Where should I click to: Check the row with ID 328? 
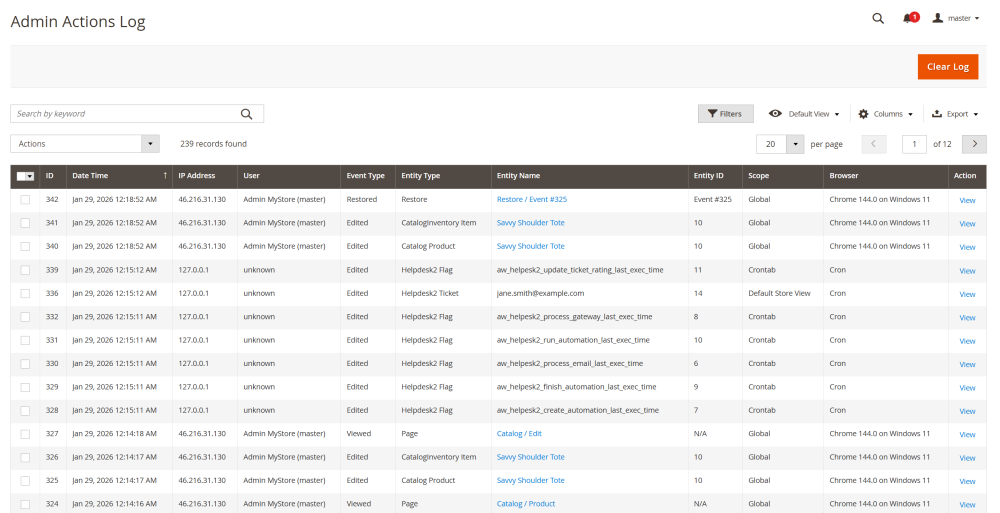click(x=25, y=410)
